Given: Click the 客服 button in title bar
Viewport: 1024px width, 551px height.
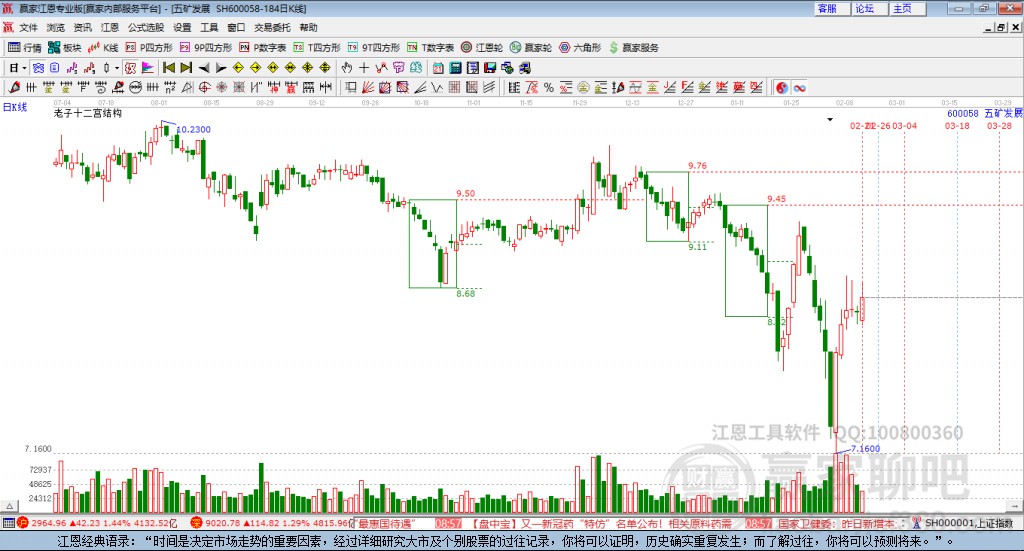Looking at the screenshot, I should (x=833, y=8).
